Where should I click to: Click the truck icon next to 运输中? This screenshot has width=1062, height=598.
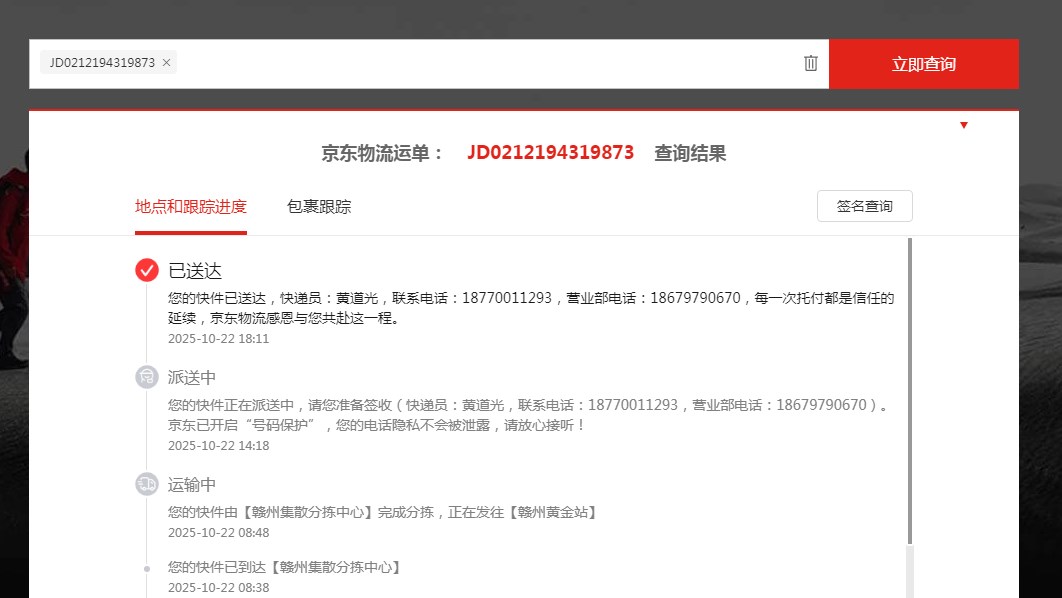(x=147, y=484)
